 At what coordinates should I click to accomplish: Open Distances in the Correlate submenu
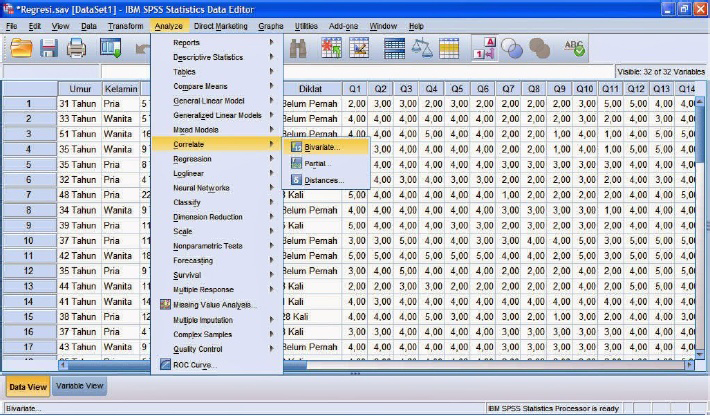pyautogui.click(x=323, y=180)
